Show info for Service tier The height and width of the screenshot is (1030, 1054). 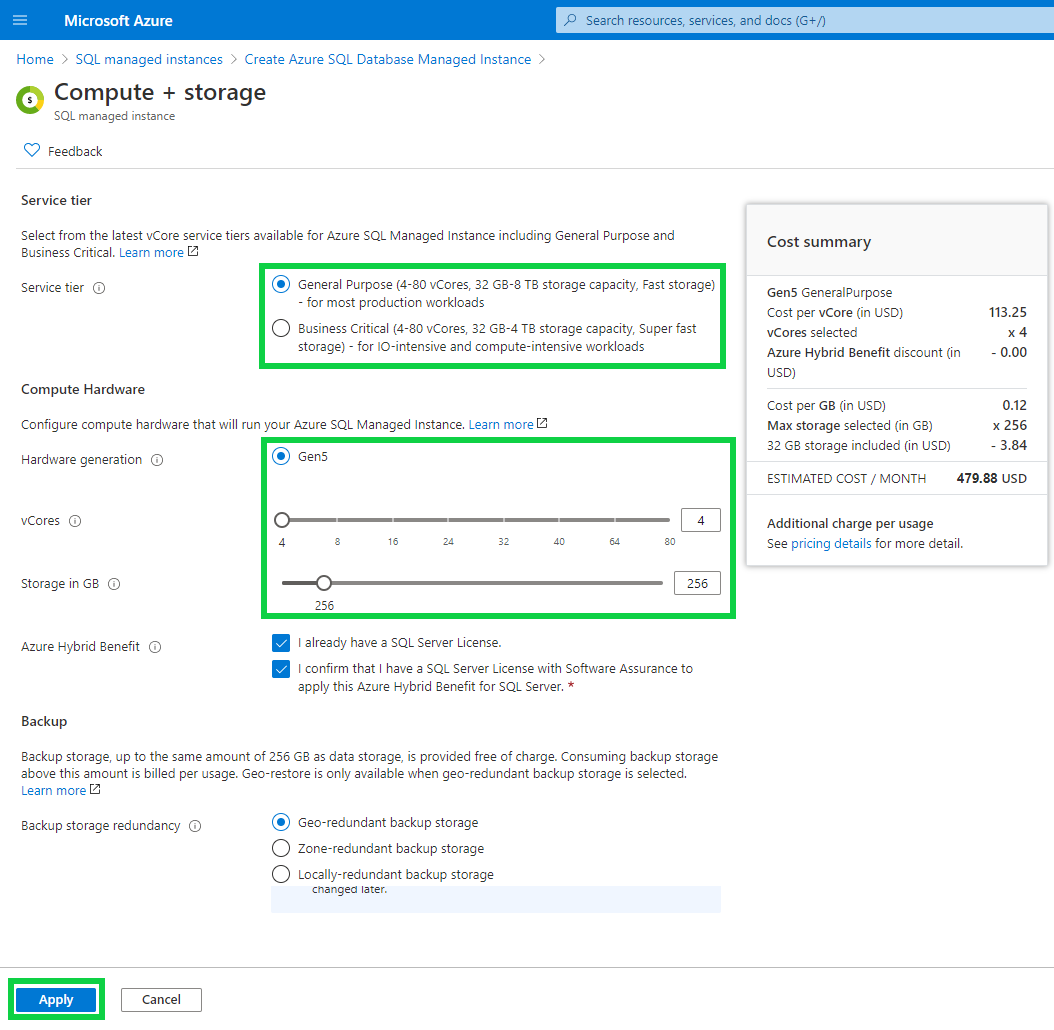point(99,288)
